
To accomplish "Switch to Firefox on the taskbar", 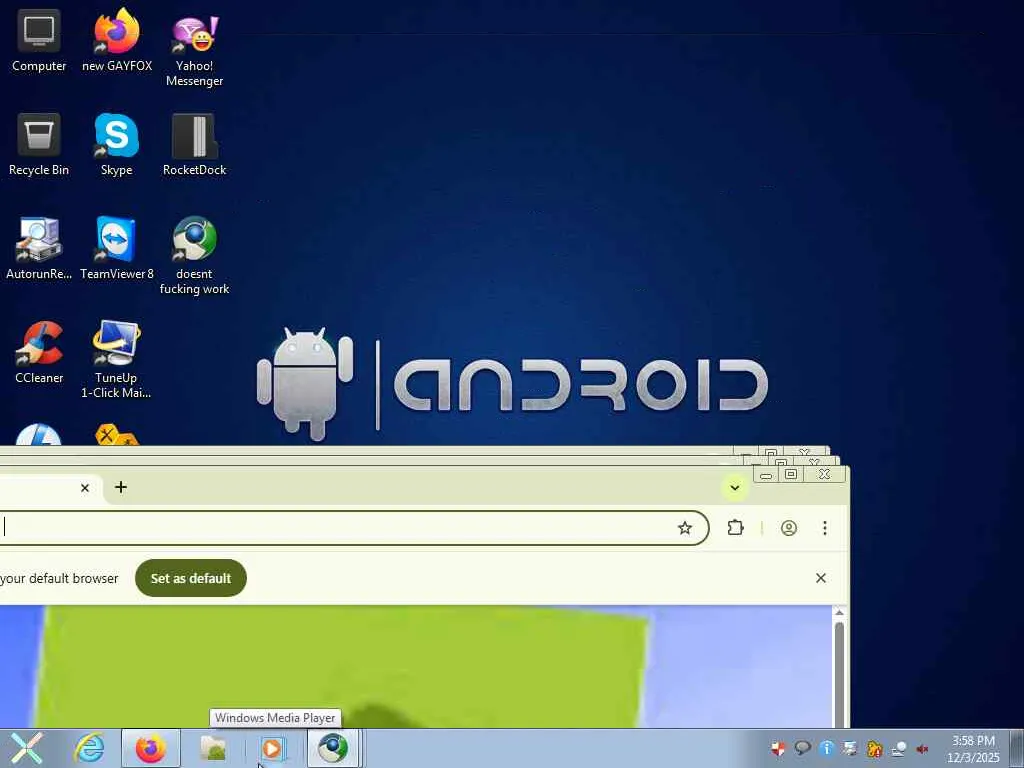I will point(150,748).
